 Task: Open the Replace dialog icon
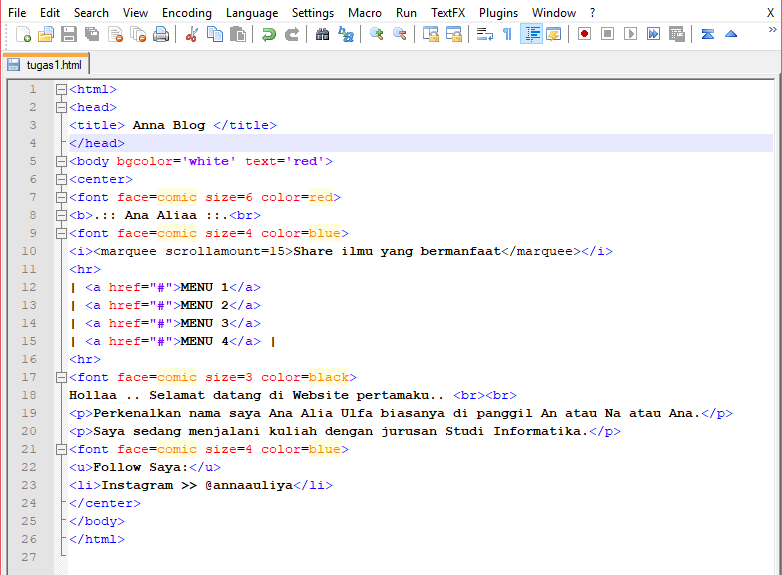(x=346, y=34)
